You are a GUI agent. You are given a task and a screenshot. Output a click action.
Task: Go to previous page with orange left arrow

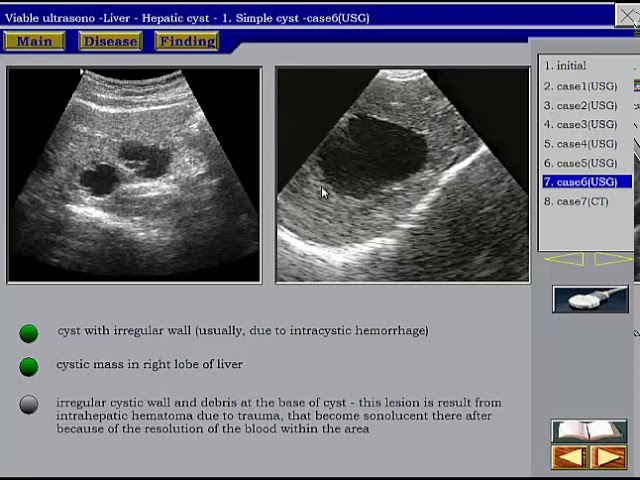pos(569,457)
